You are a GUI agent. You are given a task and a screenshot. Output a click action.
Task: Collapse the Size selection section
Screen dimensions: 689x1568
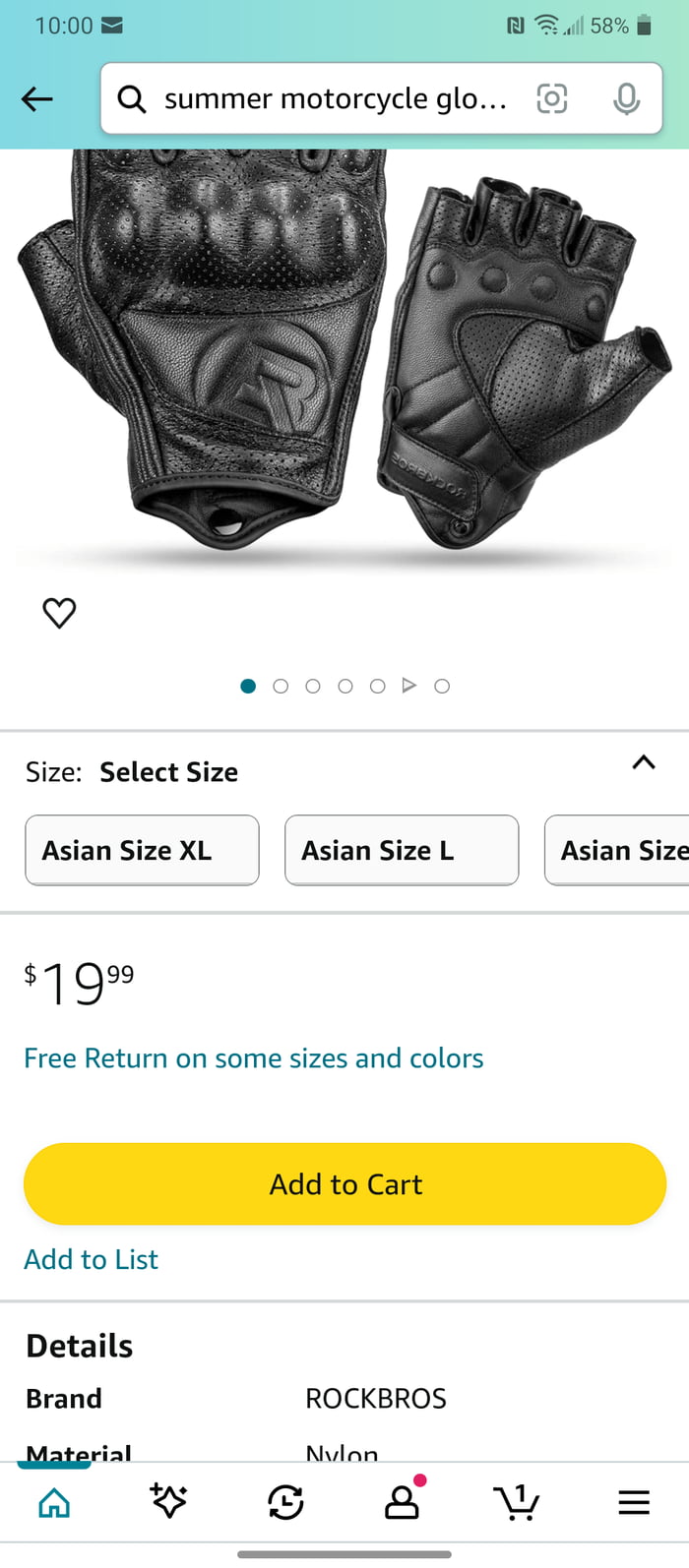(x=643, y=762)
